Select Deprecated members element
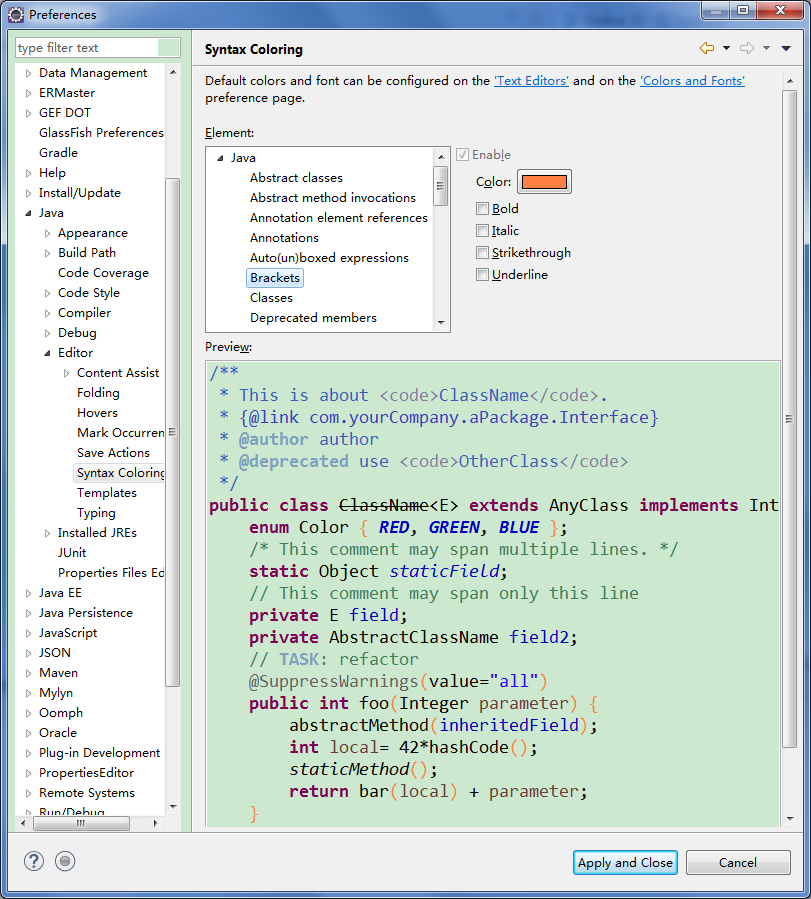Image resolution: width=811 pixels, height=899 pixels. coord(314,318)
